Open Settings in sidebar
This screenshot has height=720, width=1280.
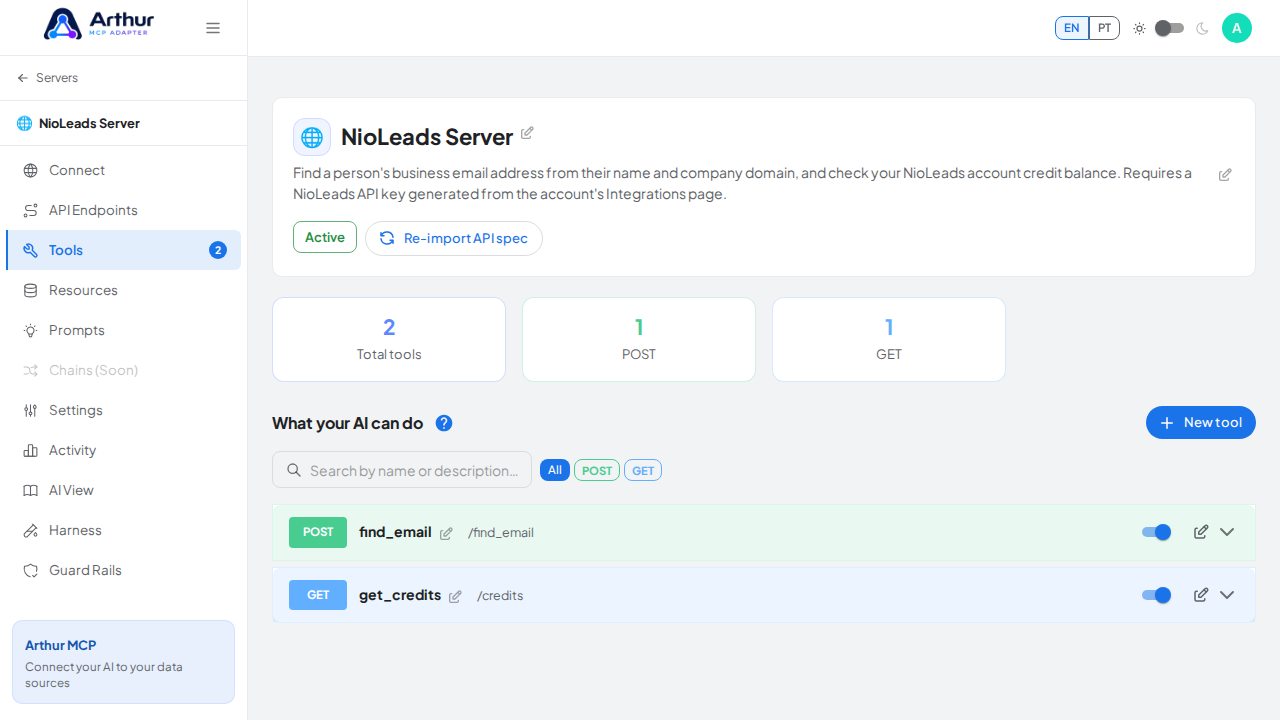[123, 410]
